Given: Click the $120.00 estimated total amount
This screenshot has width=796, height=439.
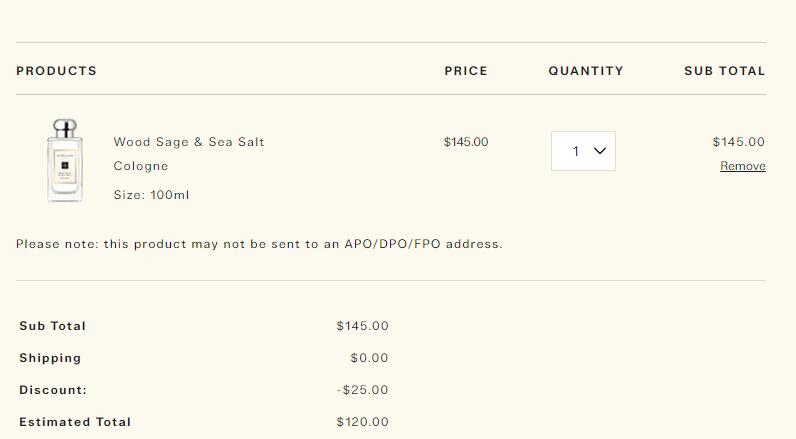Looking at the screenshot, I should click(362, 422).
